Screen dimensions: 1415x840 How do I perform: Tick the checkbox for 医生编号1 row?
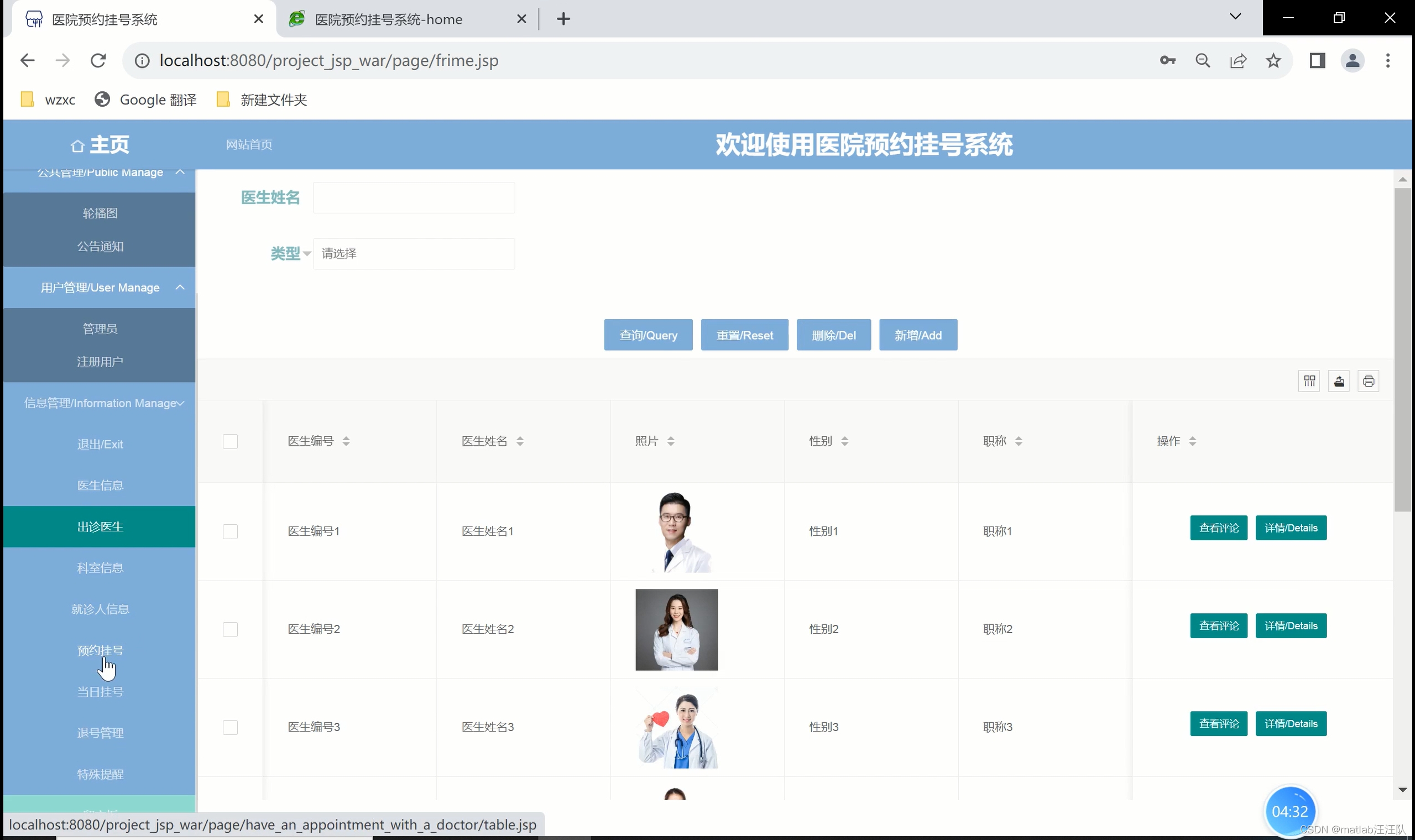[x=230, y=531]
